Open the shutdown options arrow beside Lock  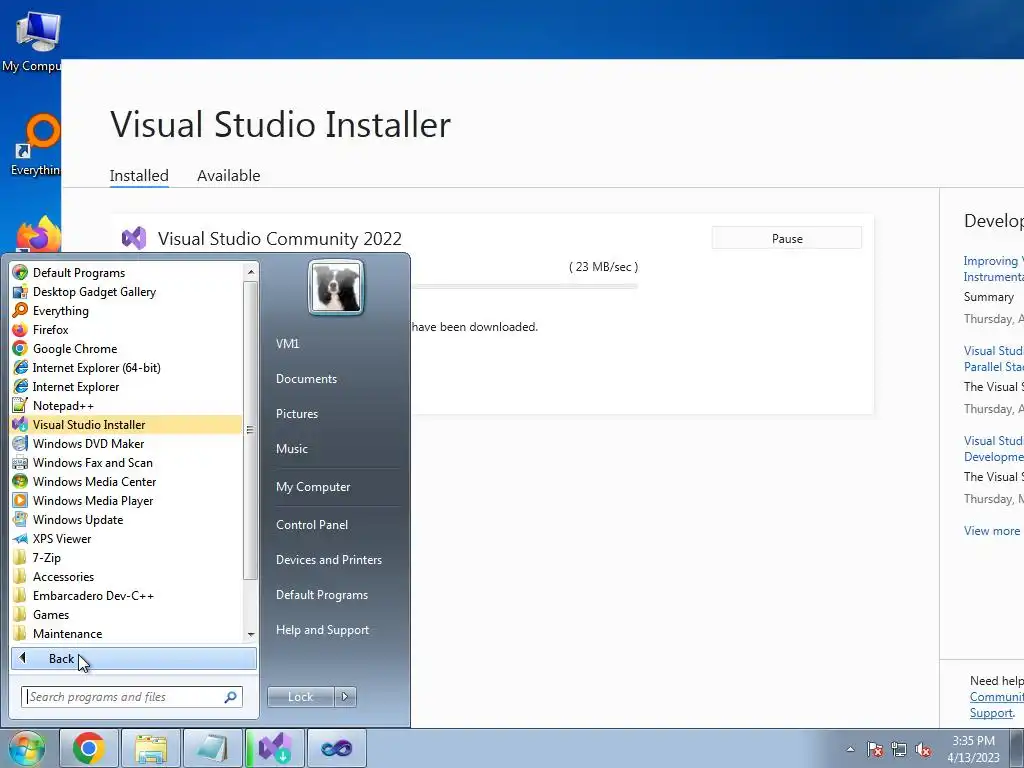tap(345, 697)
